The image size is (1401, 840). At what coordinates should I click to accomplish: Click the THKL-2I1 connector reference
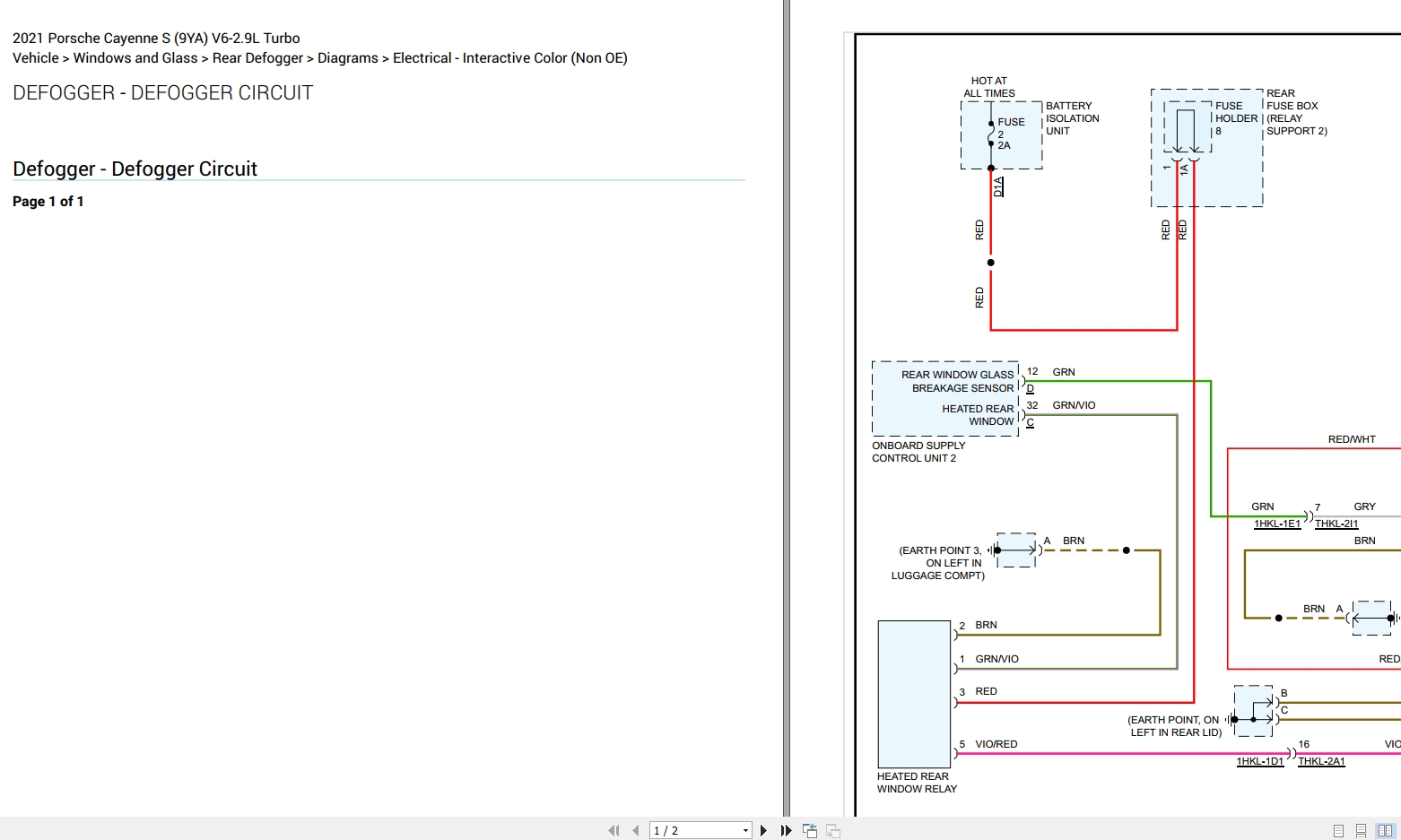click(x=1336, y=524)
